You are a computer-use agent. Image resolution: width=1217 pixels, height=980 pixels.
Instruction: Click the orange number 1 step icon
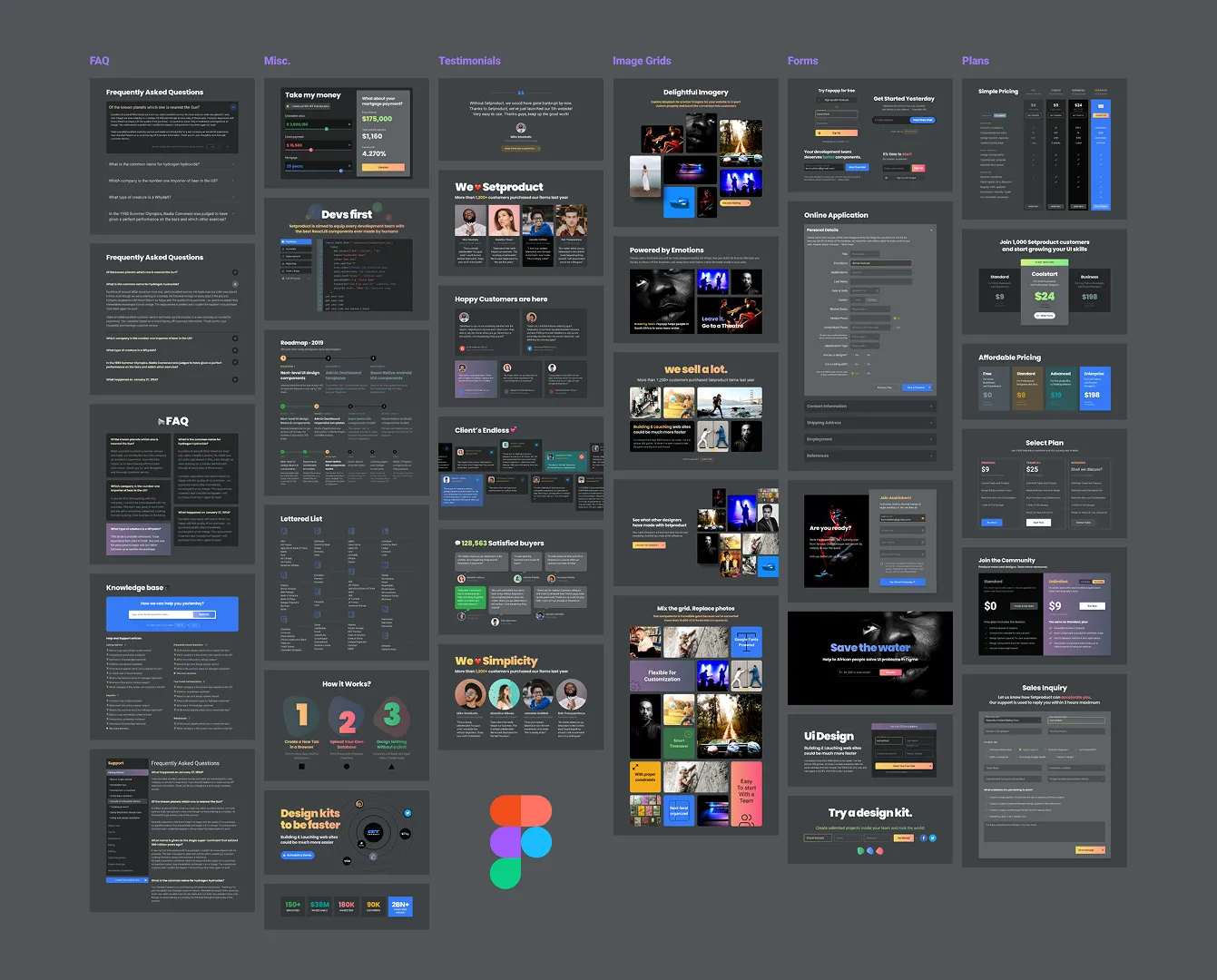[302, 716]
